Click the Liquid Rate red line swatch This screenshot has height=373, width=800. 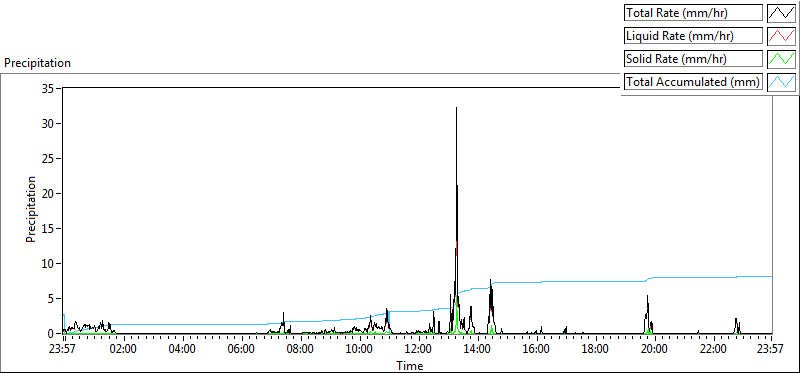coord(782,36)
